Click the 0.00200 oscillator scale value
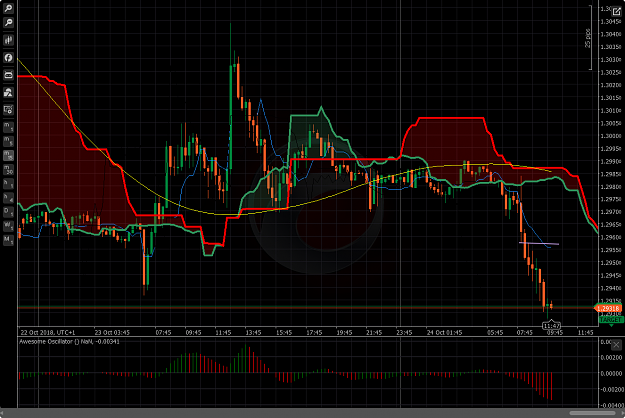This screenshot has height=418, width=625. point(610,357)
